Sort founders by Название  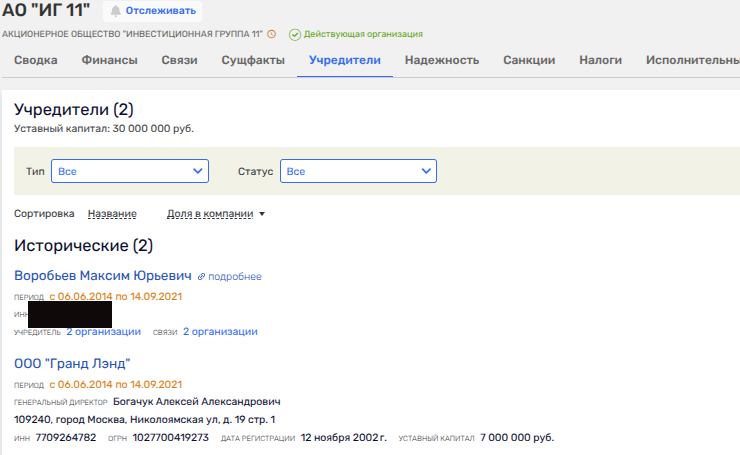tap(112, 214)
